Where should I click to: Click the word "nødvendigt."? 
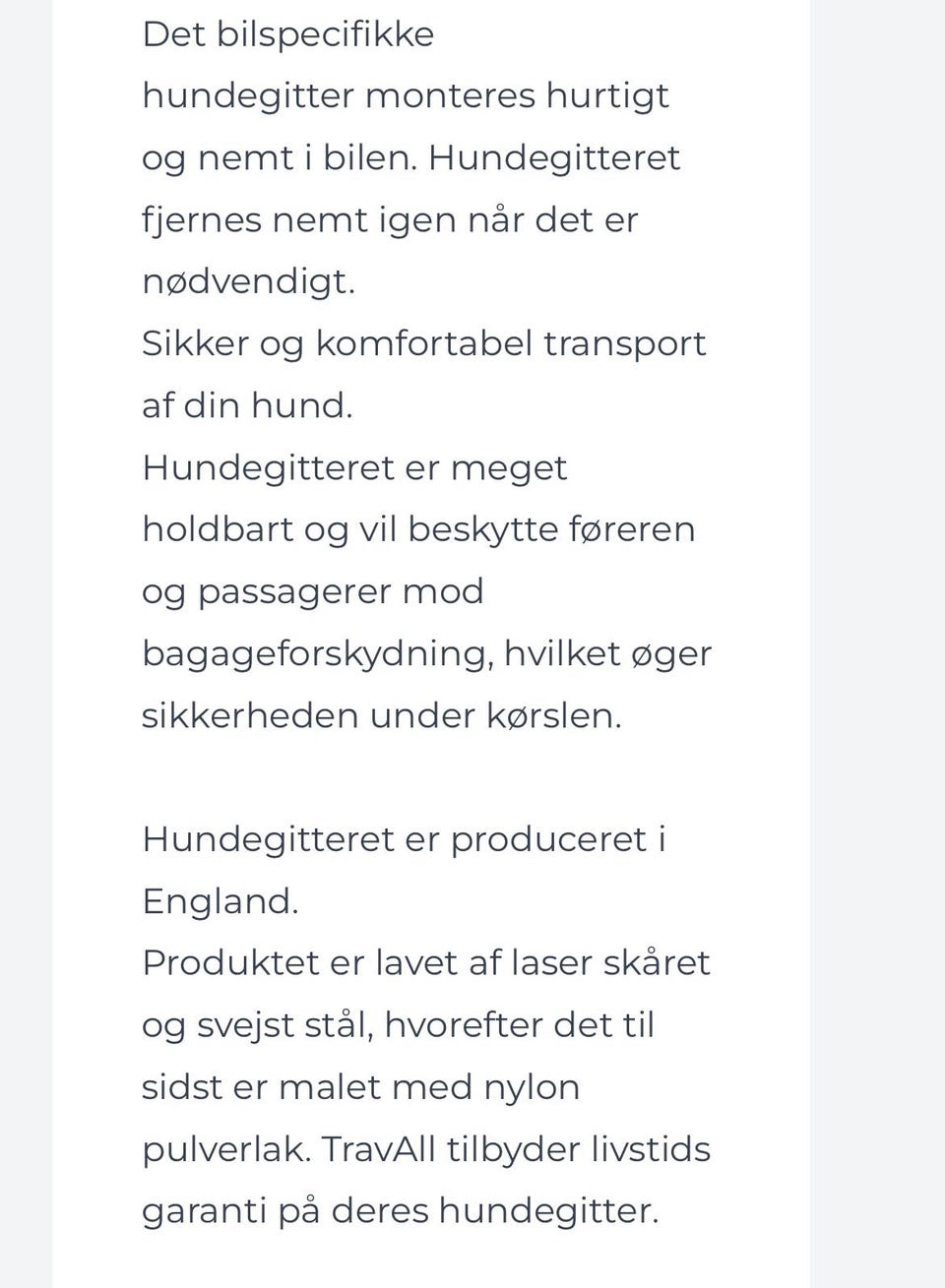248,282
